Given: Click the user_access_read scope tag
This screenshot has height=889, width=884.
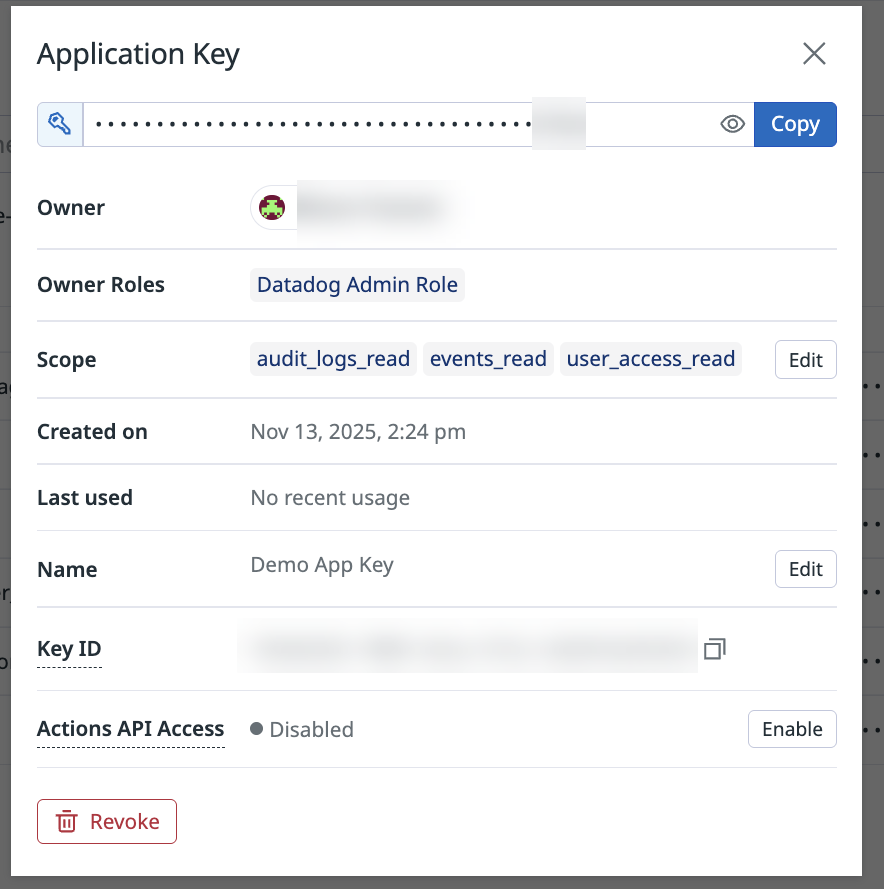Looking at the screenshot, I should click(x=650, y=359).
